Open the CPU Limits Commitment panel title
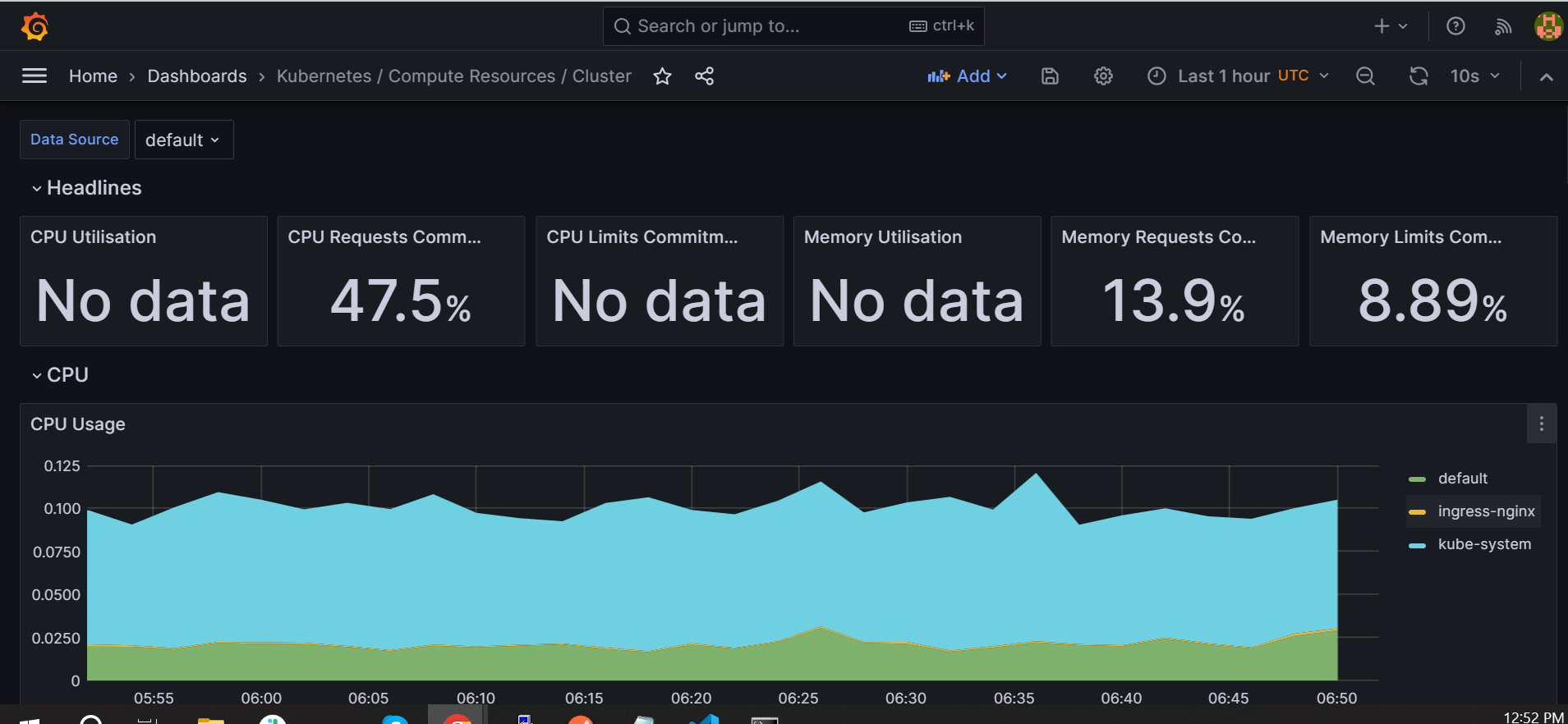 tap(642, 237)
